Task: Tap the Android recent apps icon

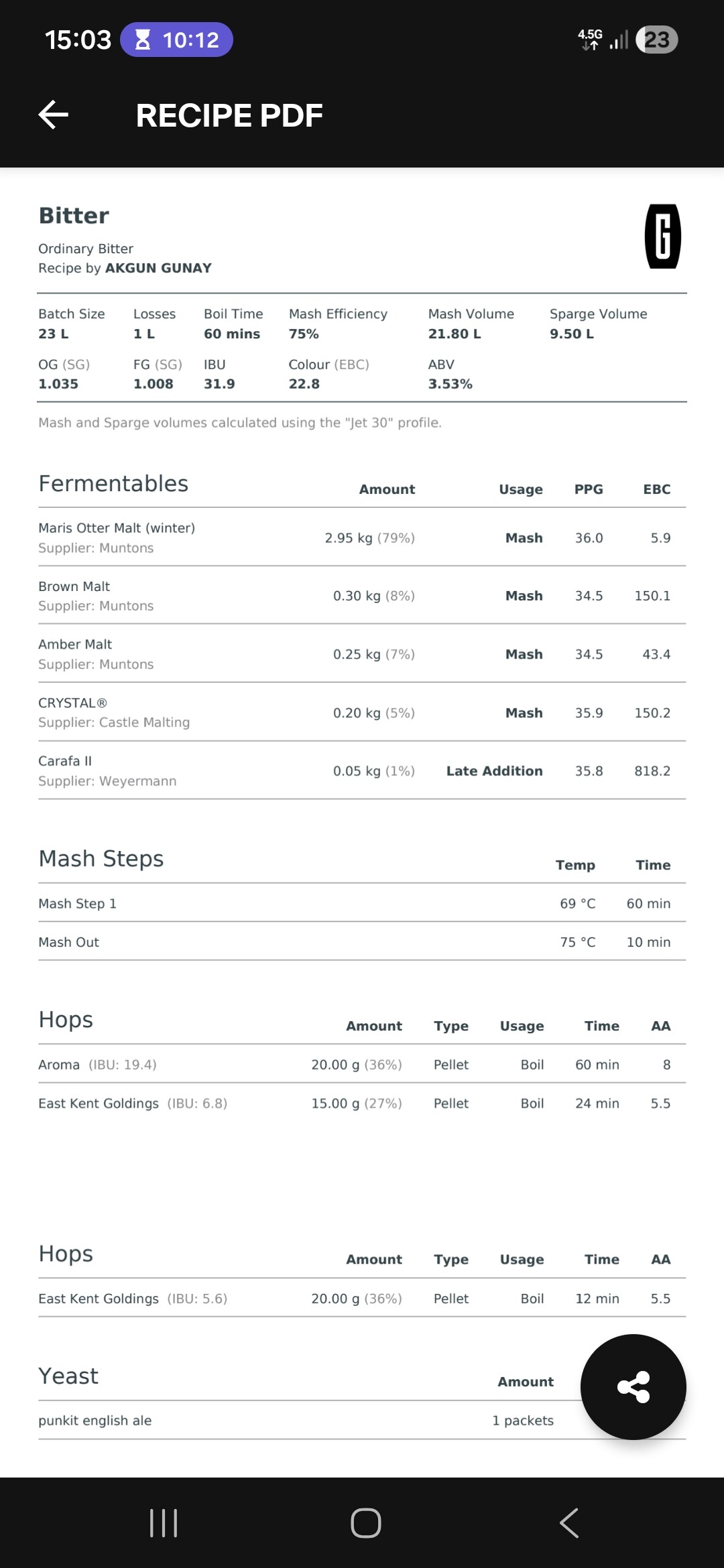Action: coord(164,1522)
